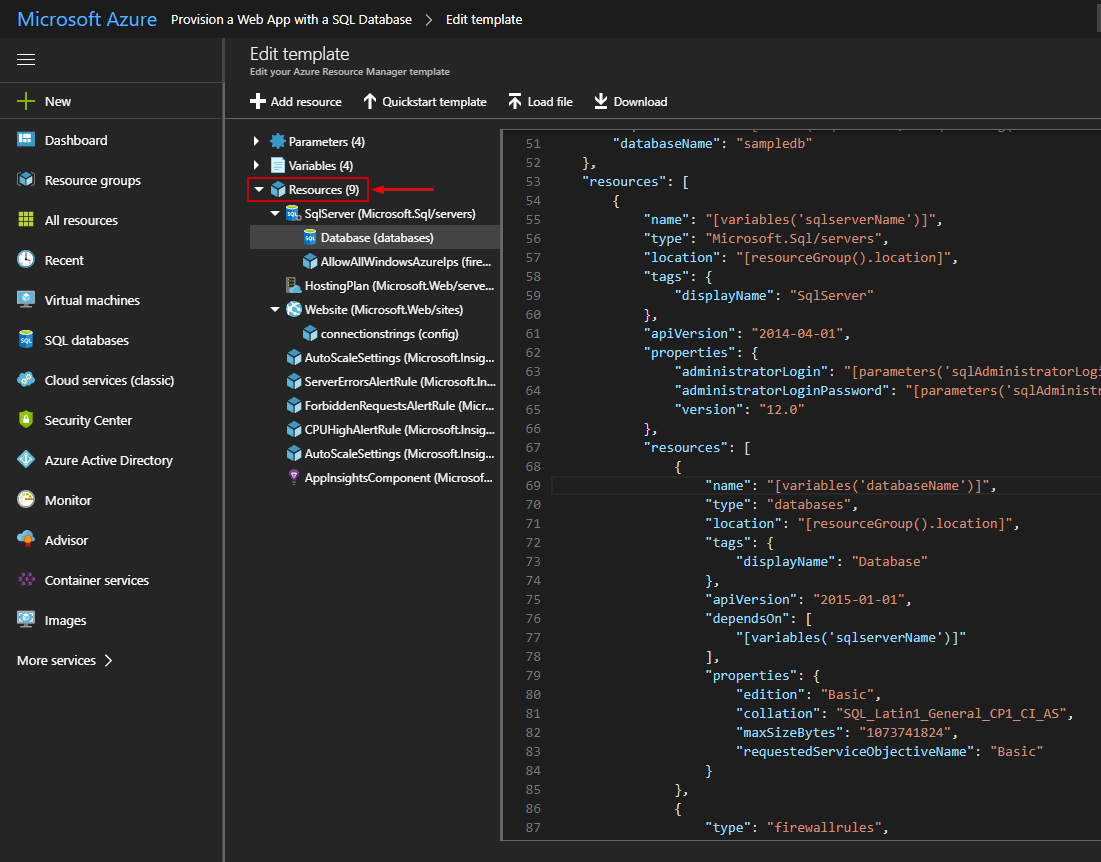Click the "sampledb" databaseName value
Screen dimensions: 1101x862
[x=774, y=143]
